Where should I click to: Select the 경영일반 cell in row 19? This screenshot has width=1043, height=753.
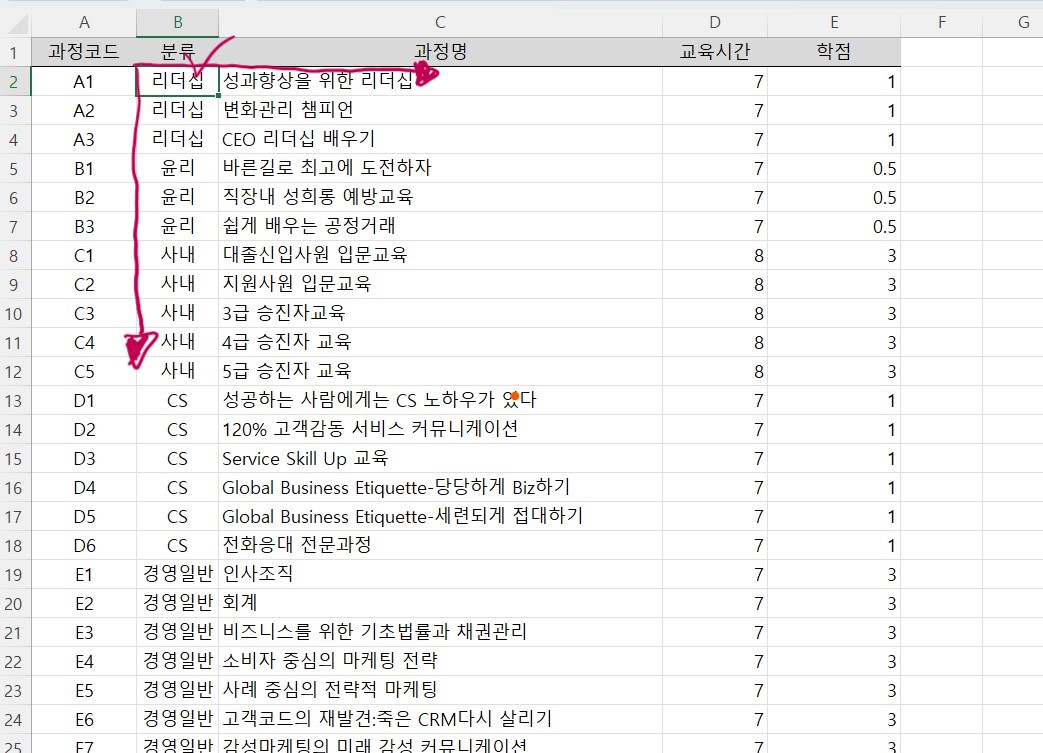(x=177, y=574)
